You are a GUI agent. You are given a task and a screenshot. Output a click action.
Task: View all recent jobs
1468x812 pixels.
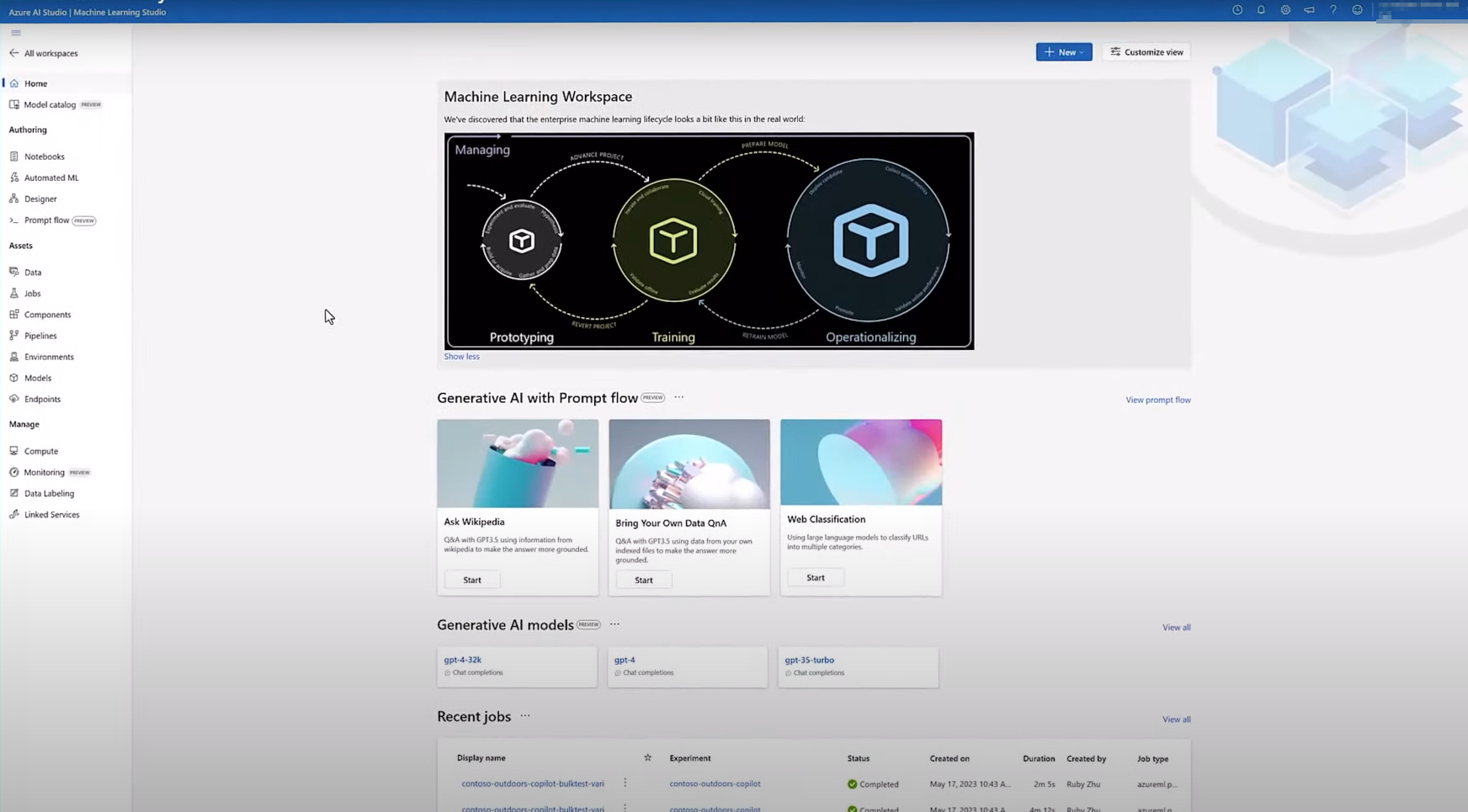(x=1176, y=719)
